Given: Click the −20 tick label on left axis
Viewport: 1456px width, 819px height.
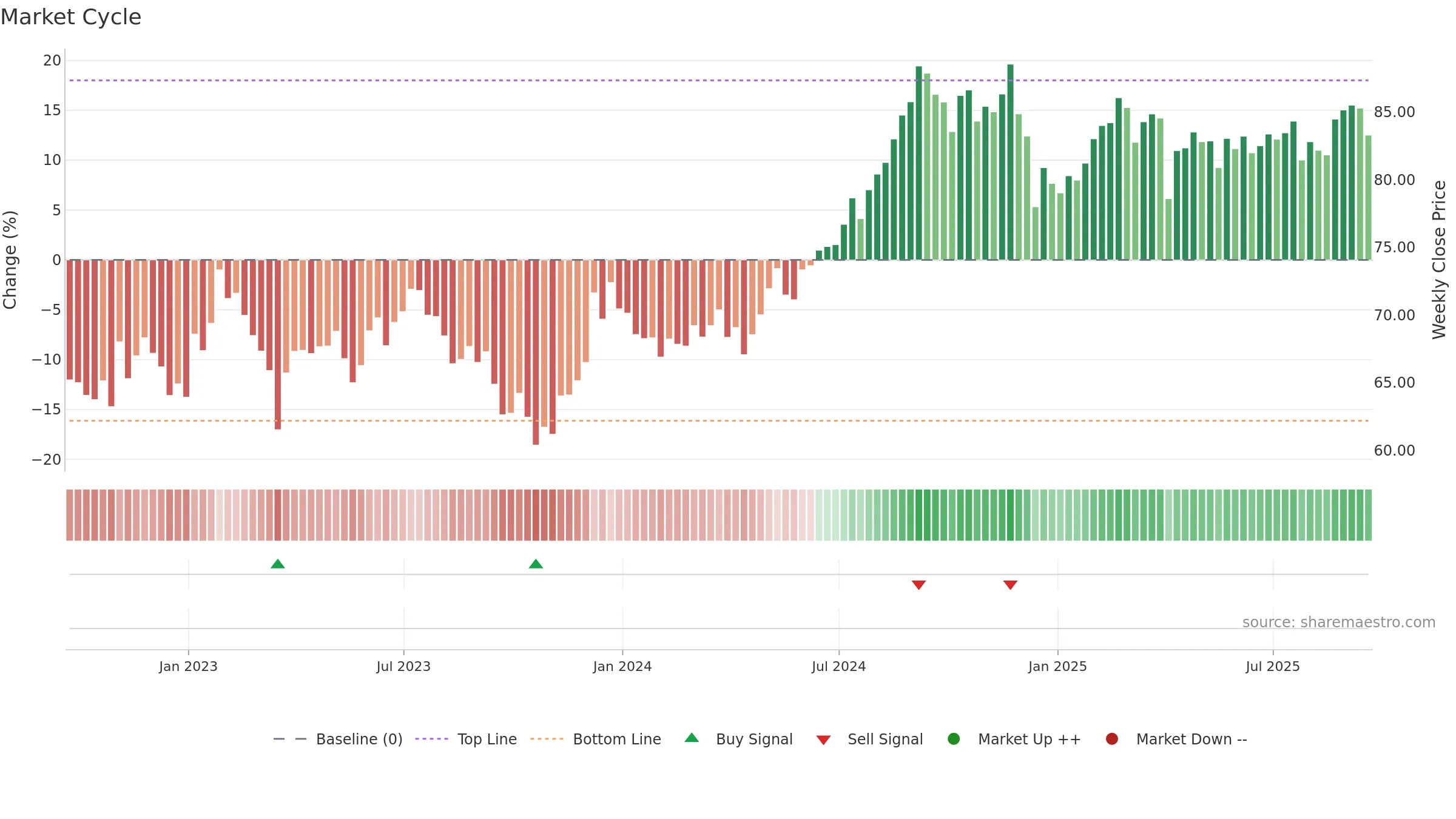Looking at the screenshot, I should coord(47,459).
